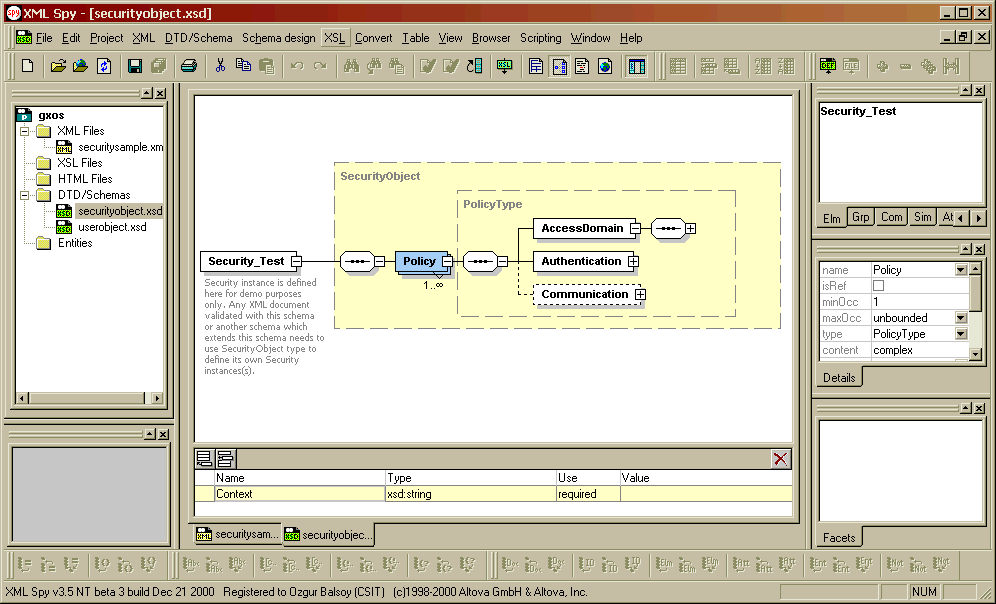Run XSL transformation icon
This screenshot has height=604, width=996.
pos(504,66)
